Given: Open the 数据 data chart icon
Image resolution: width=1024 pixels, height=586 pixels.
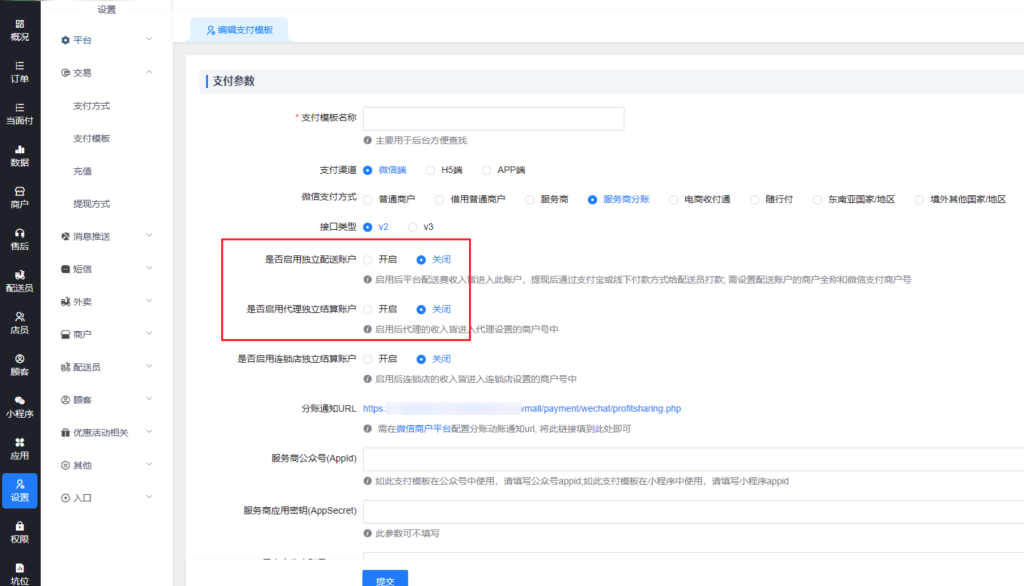Looking at the screenshot, I should click(19, 149).
